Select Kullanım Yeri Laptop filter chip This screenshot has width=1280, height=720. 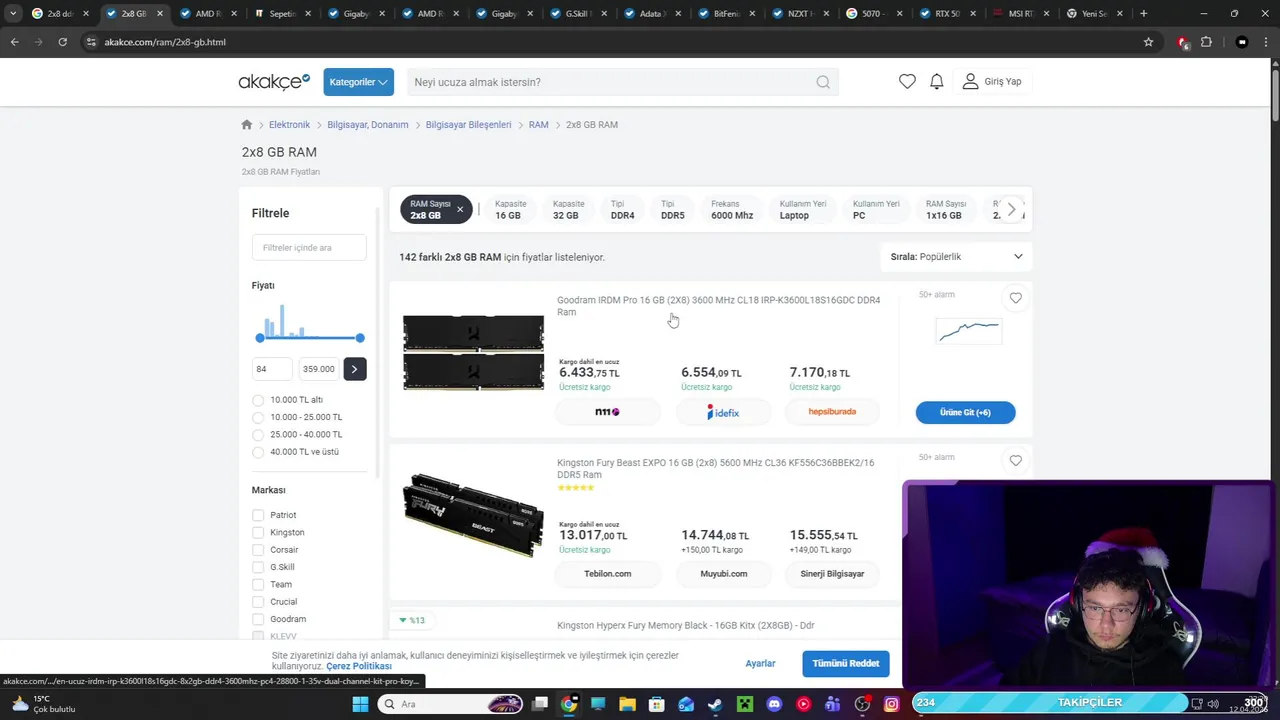point(803,209)
